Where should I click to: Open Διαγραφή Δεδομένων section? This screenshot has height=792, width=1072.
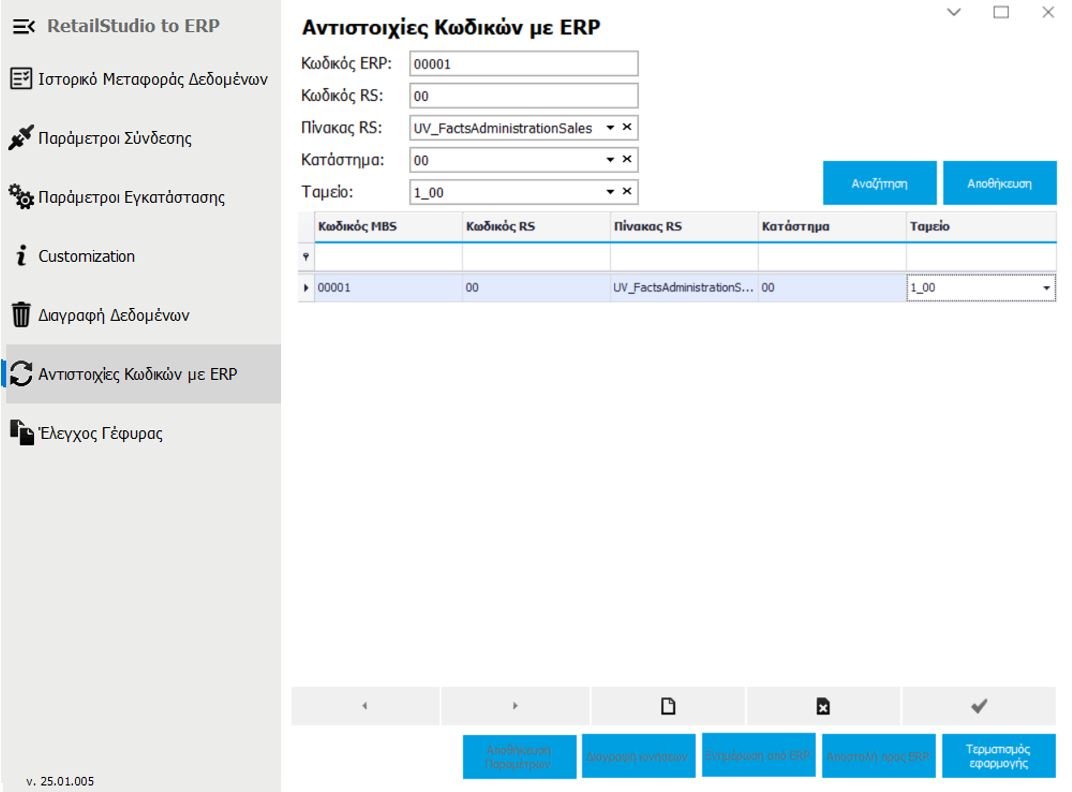[113, 316]
